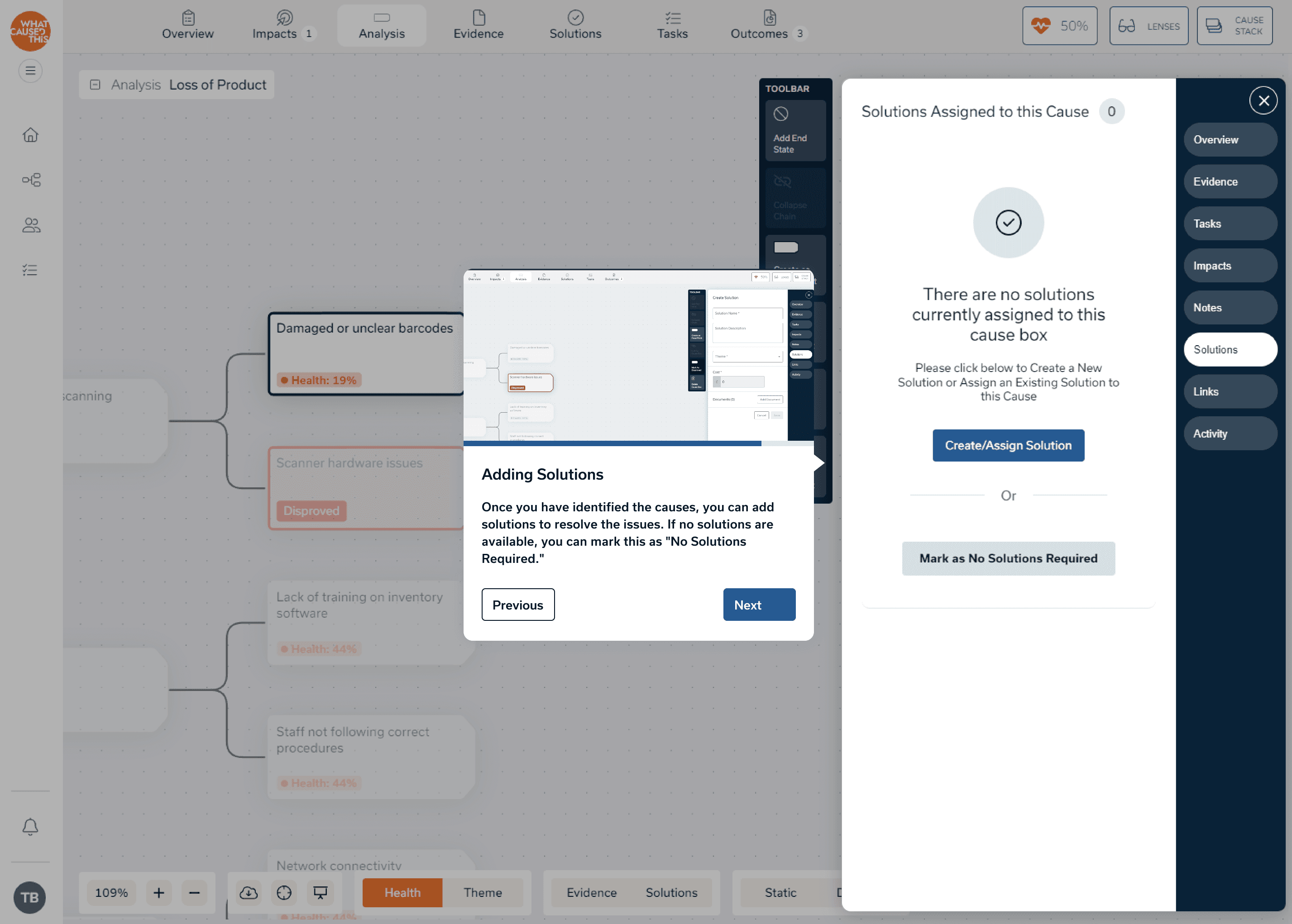Click the Create/Assign Solution button

(1007, 445)
